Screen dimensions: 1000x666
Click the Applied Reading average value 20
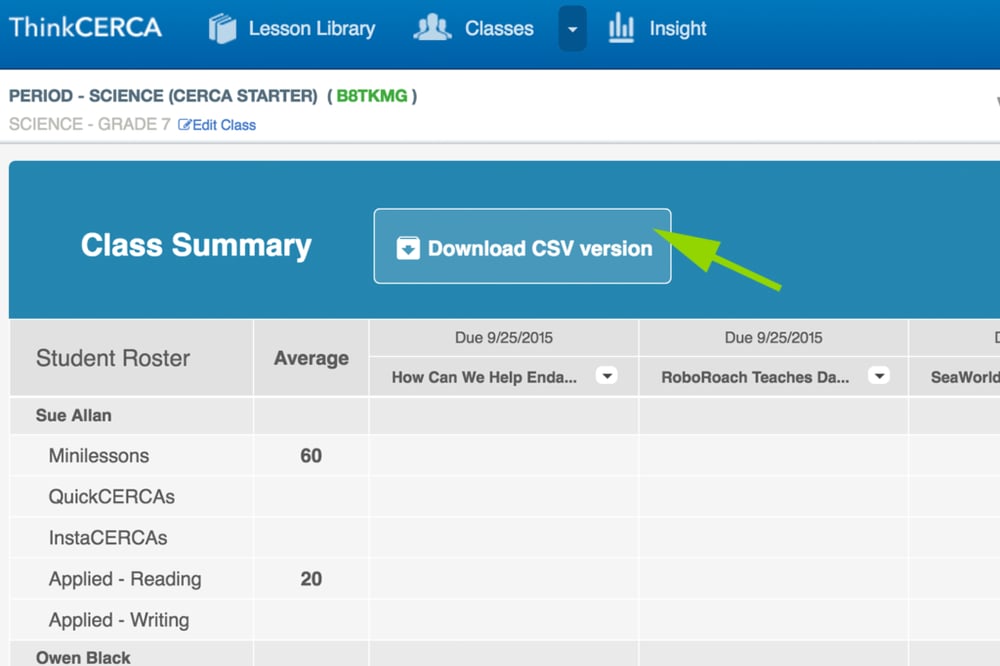click(311, 579)
